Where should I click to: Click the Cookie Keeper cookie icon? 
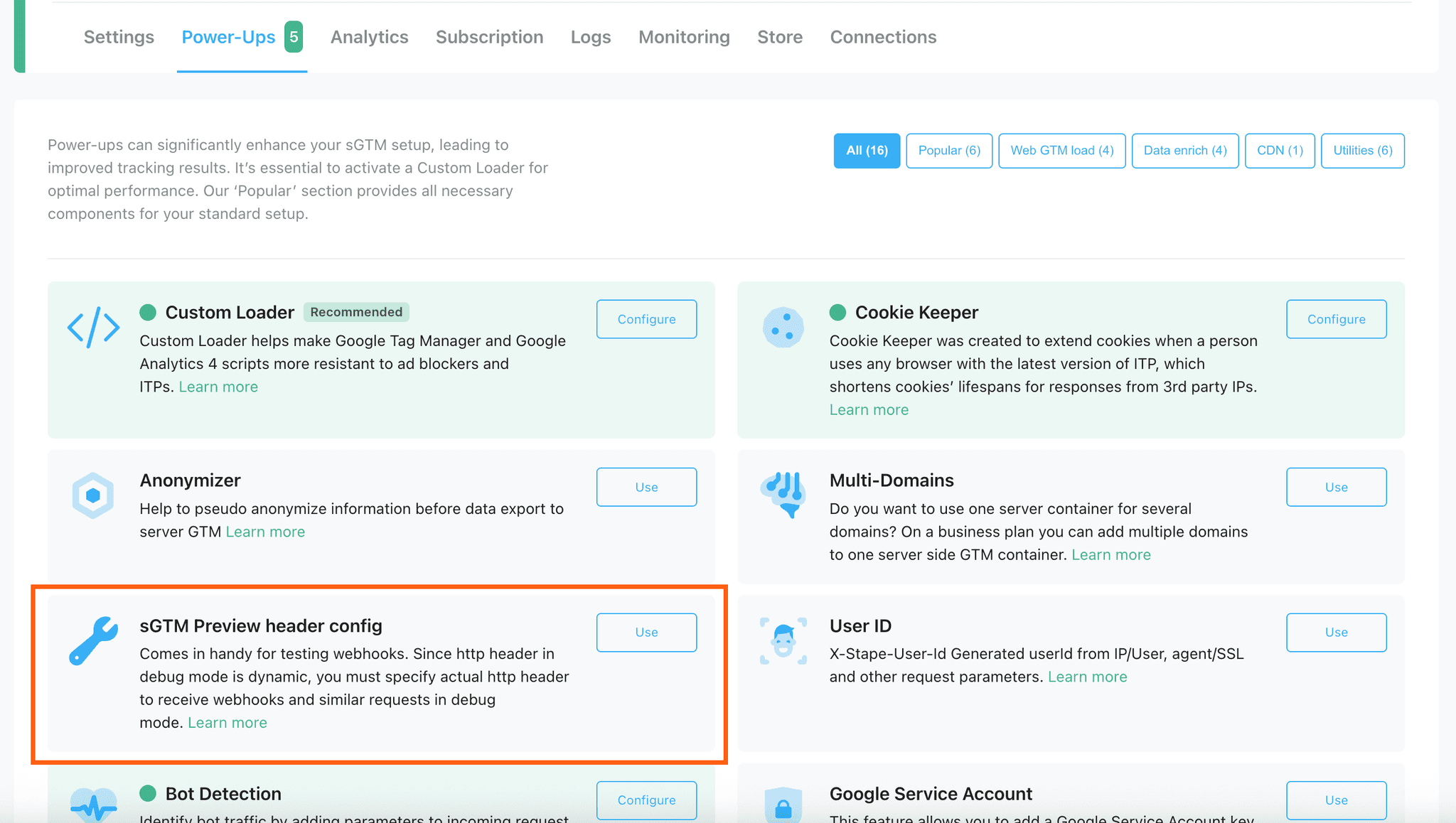pos(783,328)
